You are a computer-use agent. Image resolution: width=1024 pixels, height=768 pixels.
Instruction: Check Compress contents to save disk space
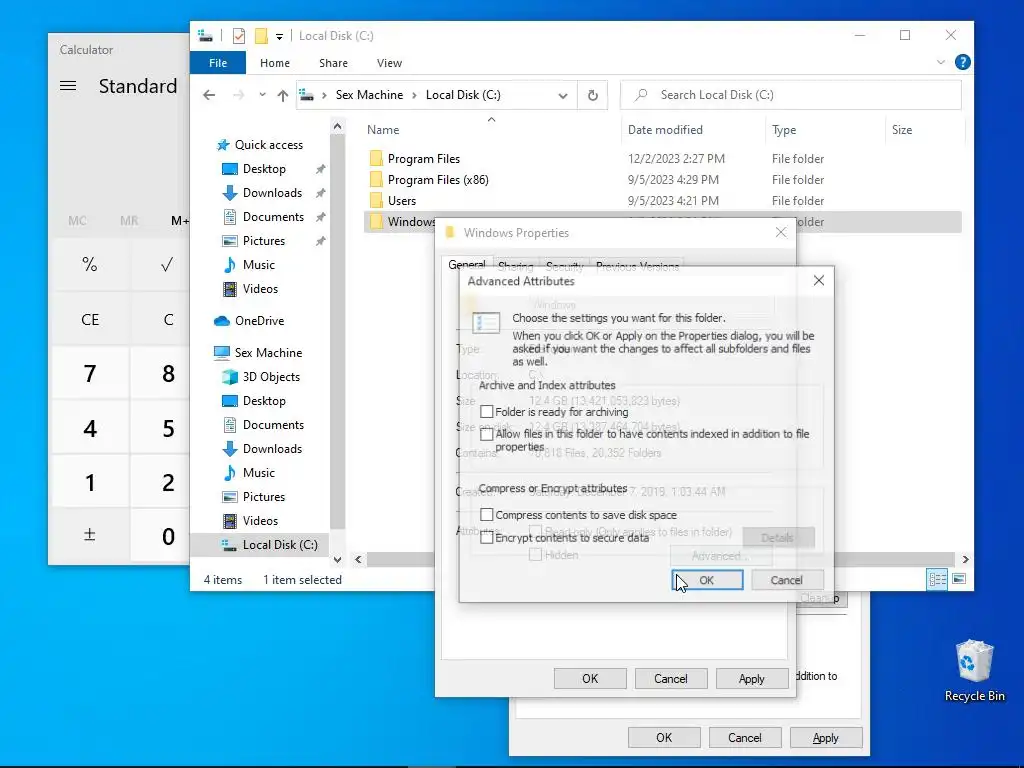point(487,515)
